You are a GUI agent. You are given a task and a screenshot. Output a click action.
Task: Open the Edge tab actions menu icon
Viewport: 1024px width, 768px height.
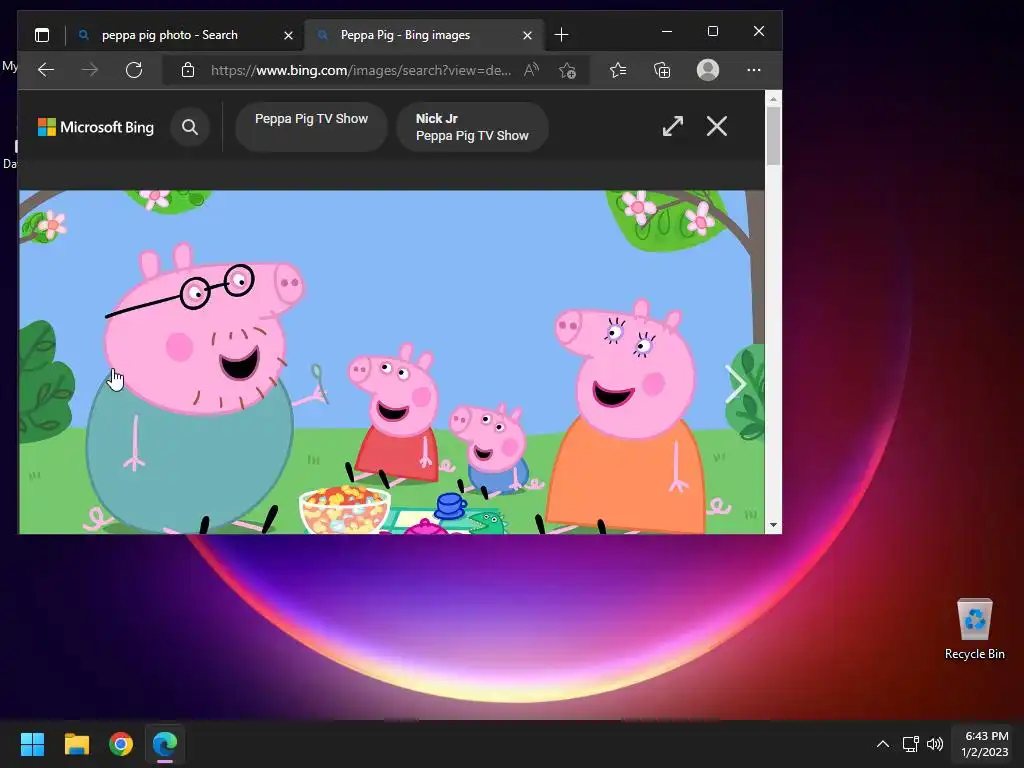coord(42,35)
